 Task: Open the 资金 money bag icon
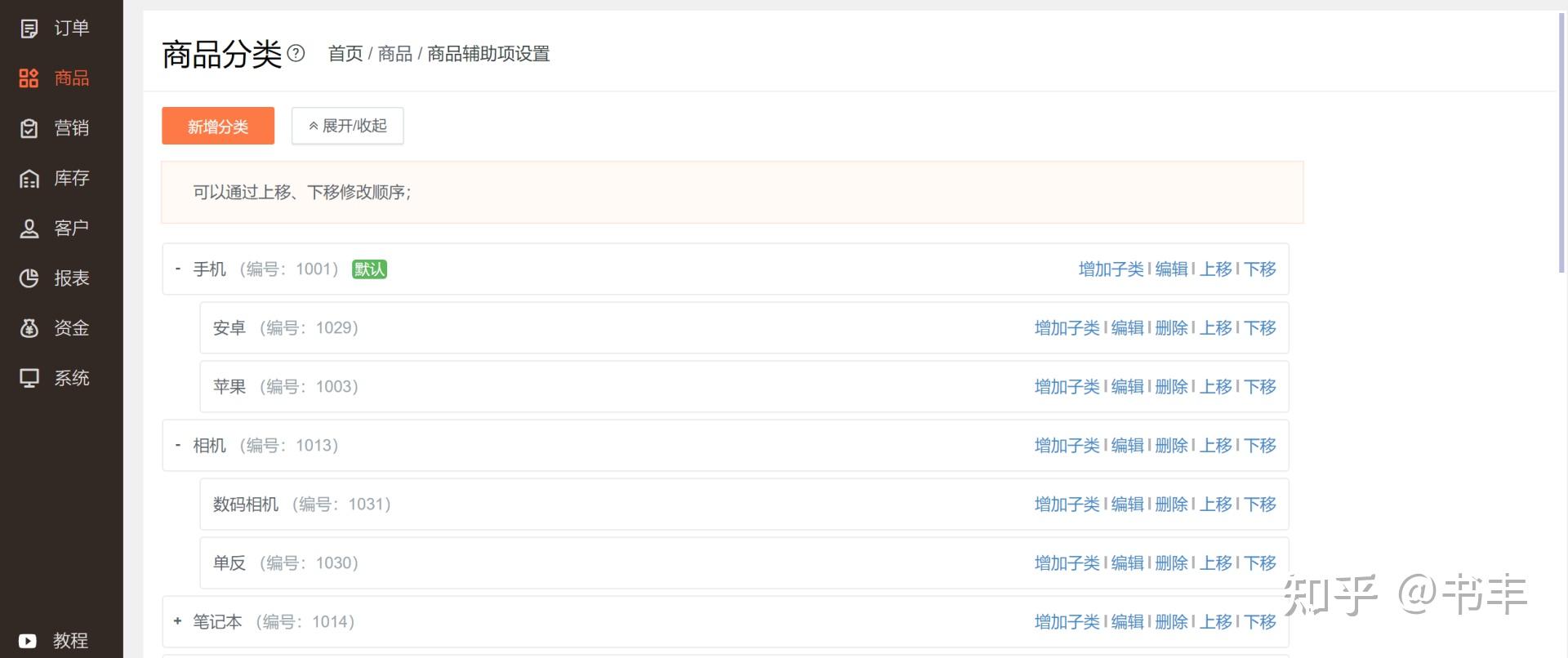click(29, 328)
